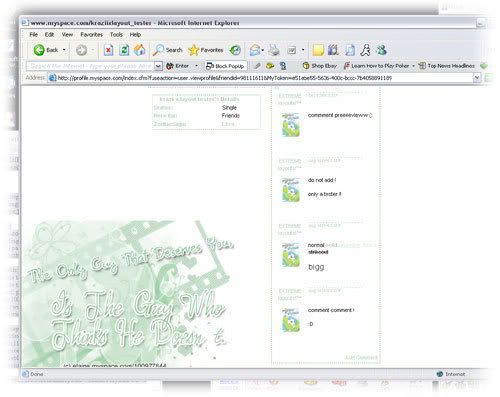500x397 pixels.
Task: Open the Shop Ebay toolbar link
Action: click(x=320, y=66)
